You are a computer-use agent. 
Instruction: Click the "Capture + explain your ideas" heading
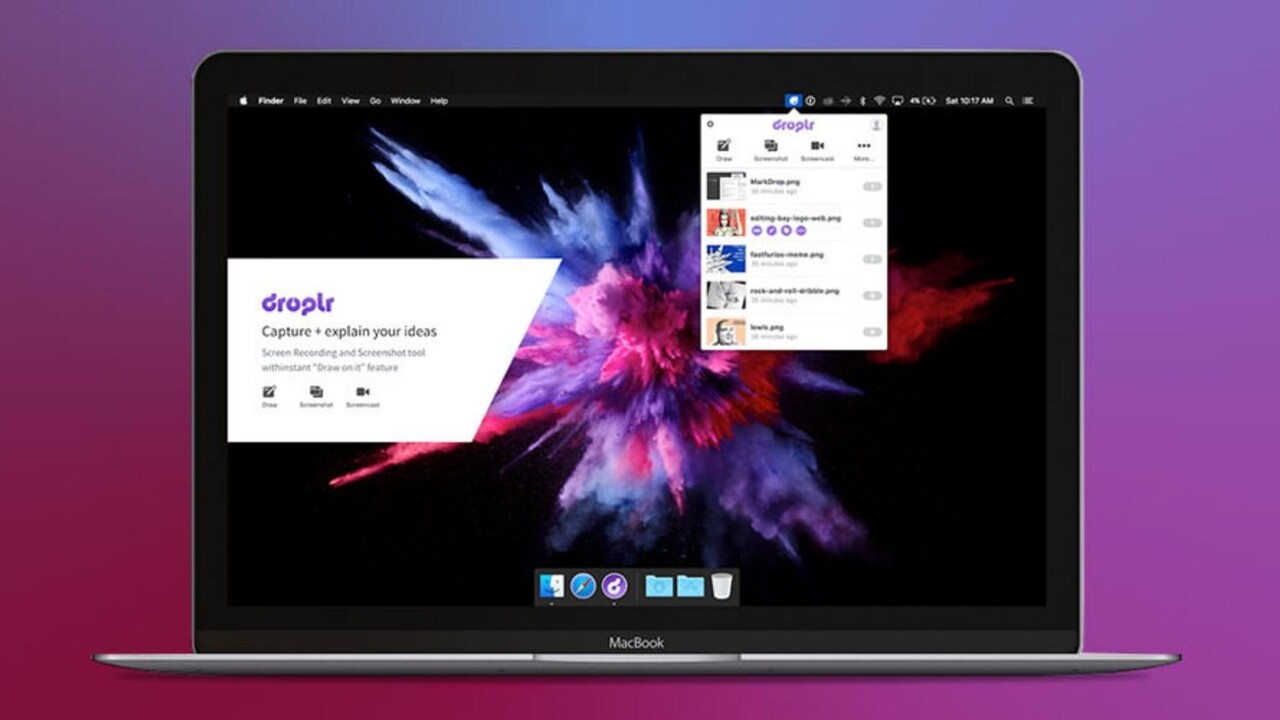coord(349,332)
